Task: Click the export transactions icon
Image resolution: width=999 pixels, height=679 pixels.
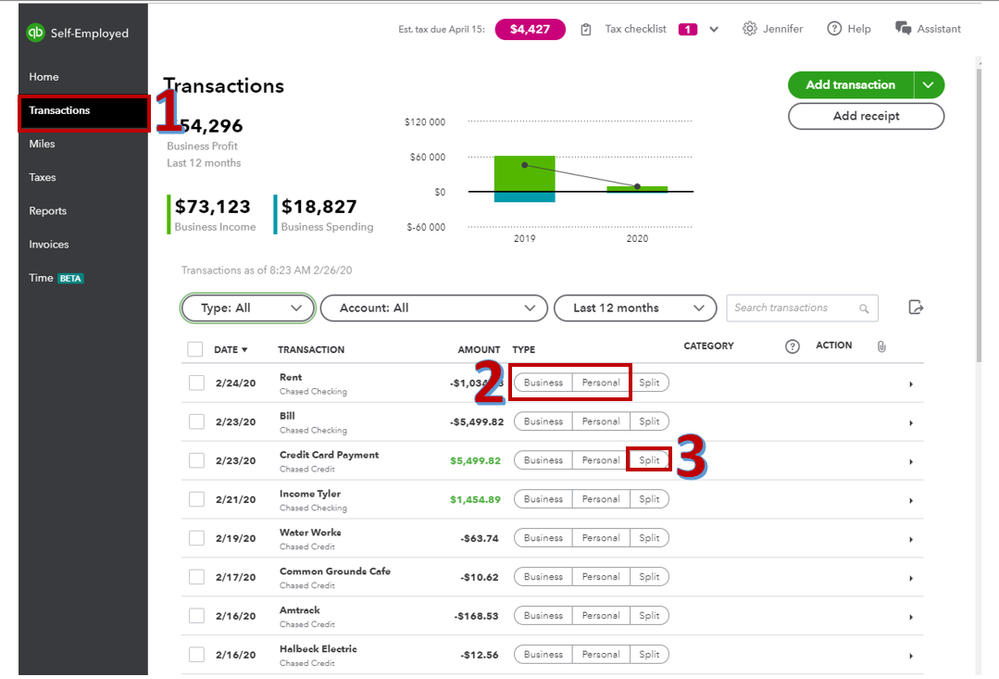Action: 916,308
